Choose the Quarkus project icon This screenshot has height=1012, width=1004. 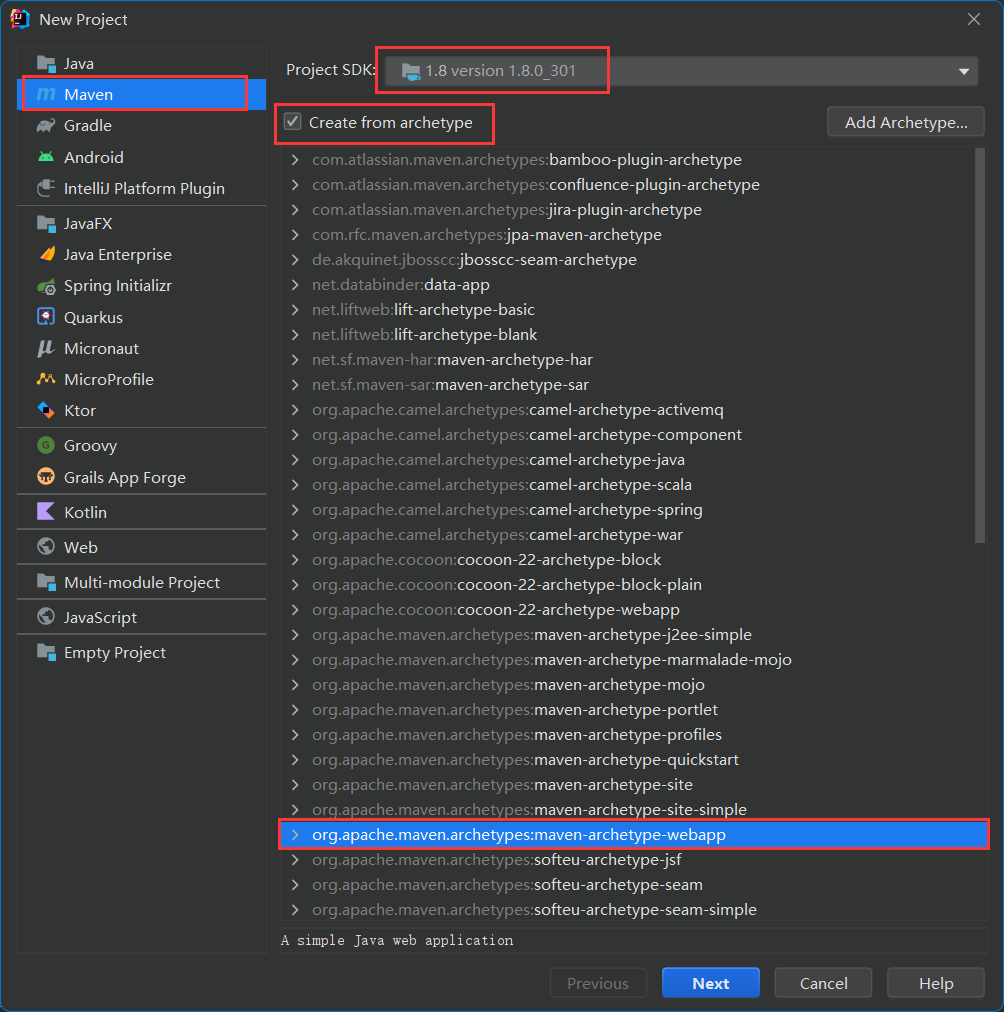click(x=46, y=317)
